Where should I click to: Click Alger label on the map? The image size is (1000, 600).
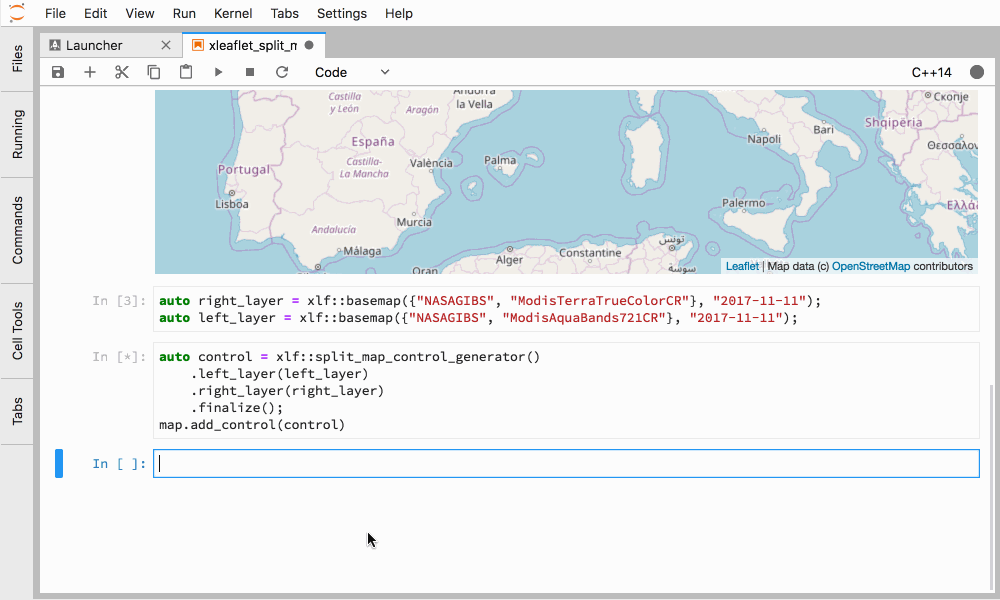click(510, 260)
